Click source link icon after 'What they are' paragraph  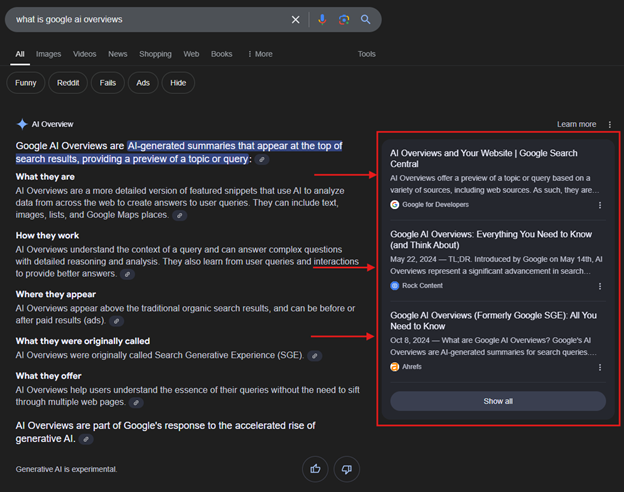point(180,215)
